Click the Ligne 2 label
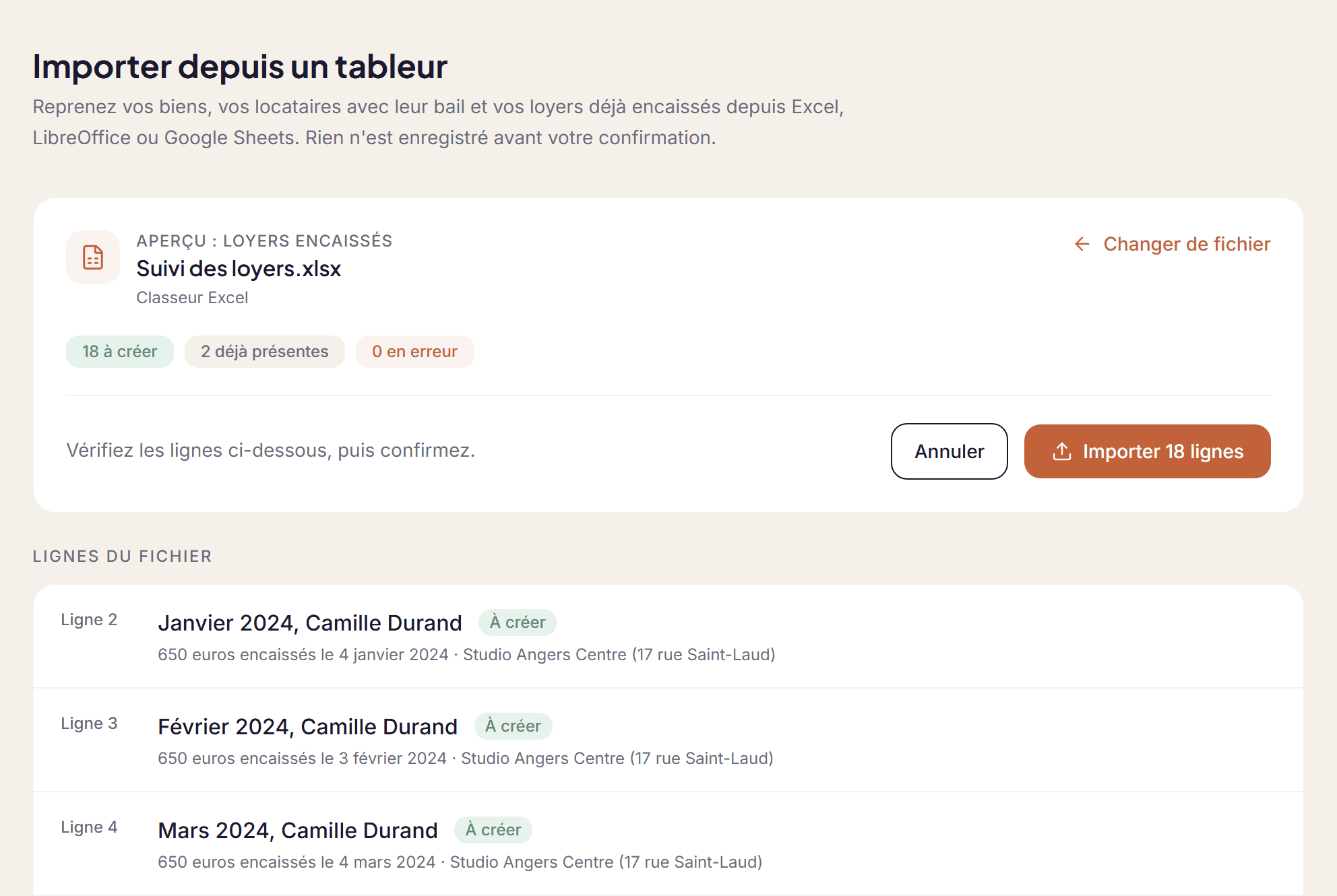 [89, 620]
